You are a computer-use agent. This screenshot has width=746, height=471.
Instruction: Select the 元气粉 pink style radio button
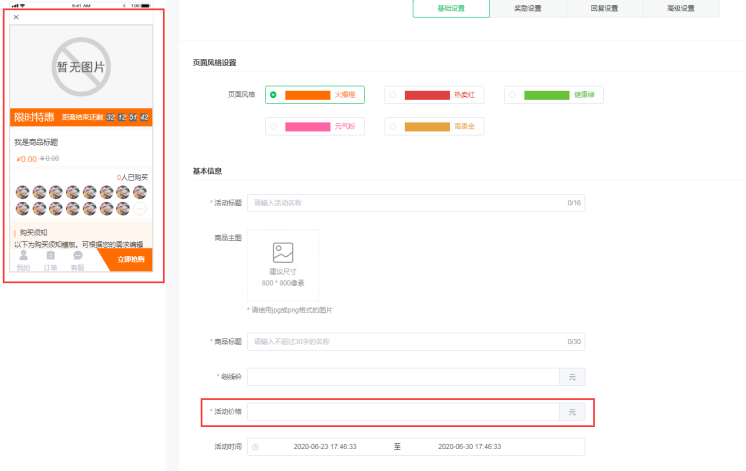[273, 127]
